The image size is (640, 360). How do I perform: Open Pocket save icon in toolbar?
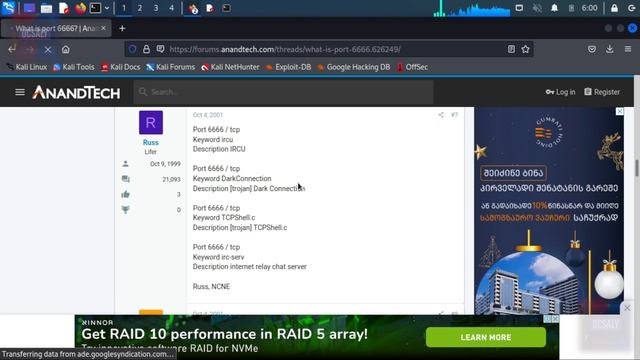[x=592, y=49]
